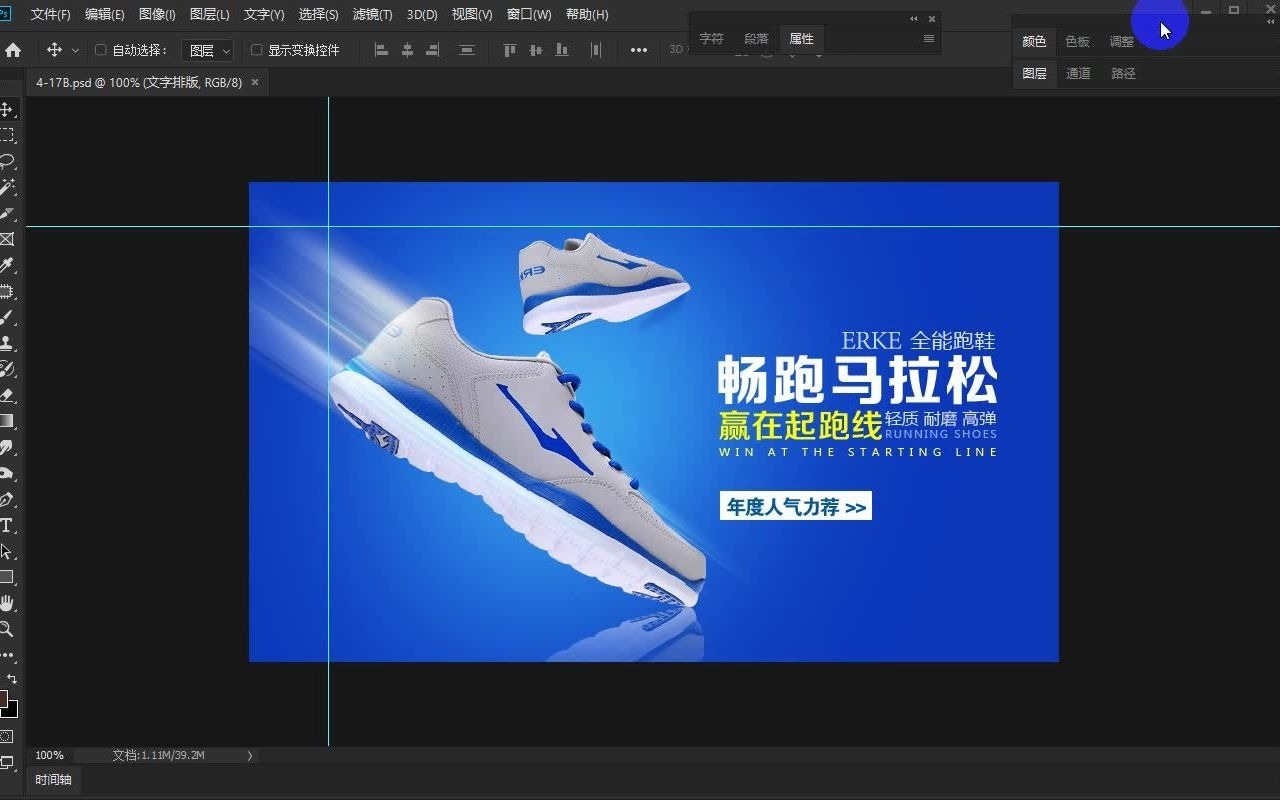Select the Hand tool
This screenshot has width=1280, height=800.
pyautogui.click(x=6, y=603)
